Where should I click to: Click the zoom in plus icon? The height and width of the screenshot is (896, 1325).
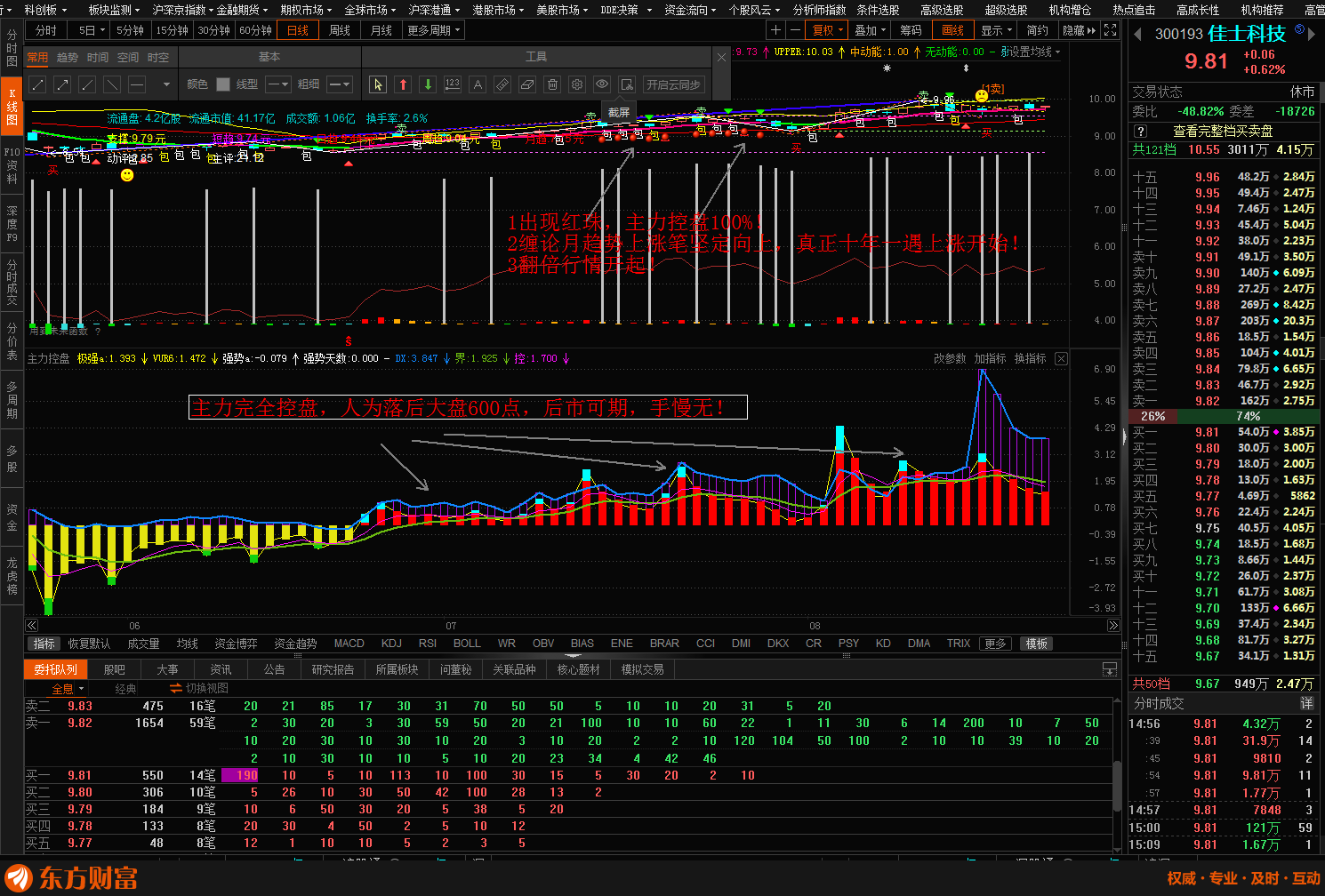(x=775, y=30)
